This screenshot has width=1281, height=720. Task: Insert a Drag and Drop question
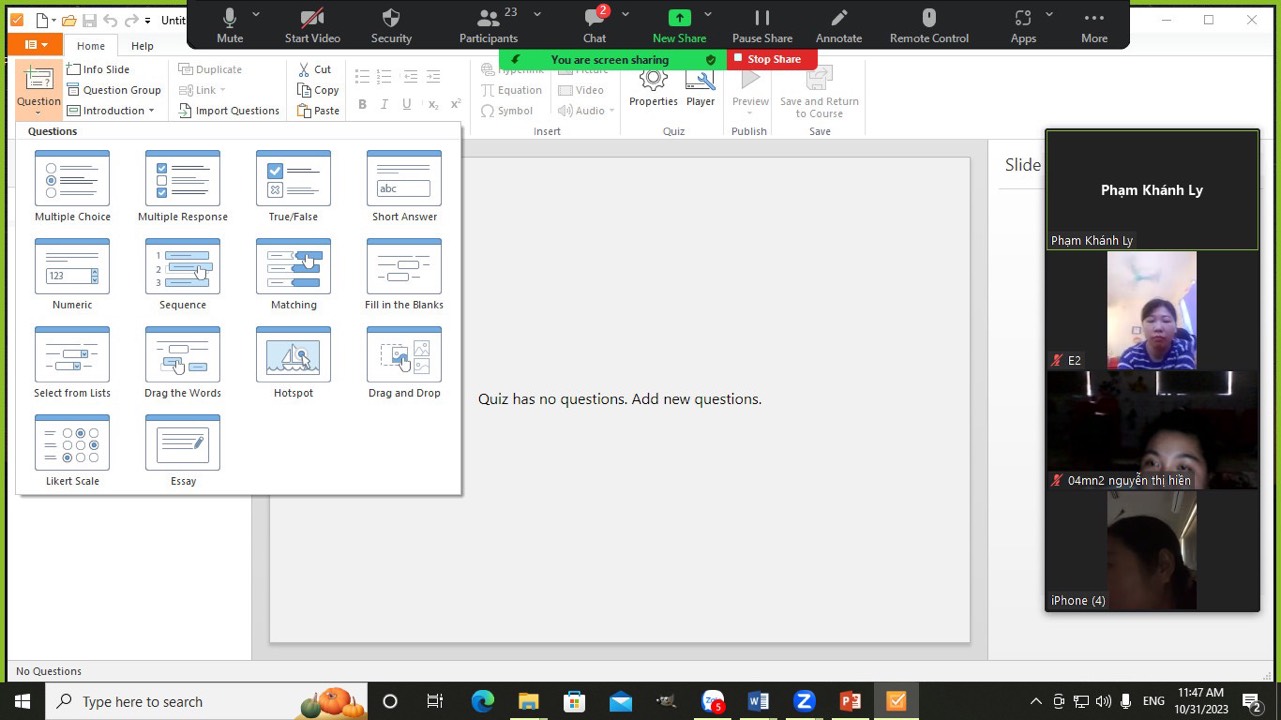click(x=404, y=362)
